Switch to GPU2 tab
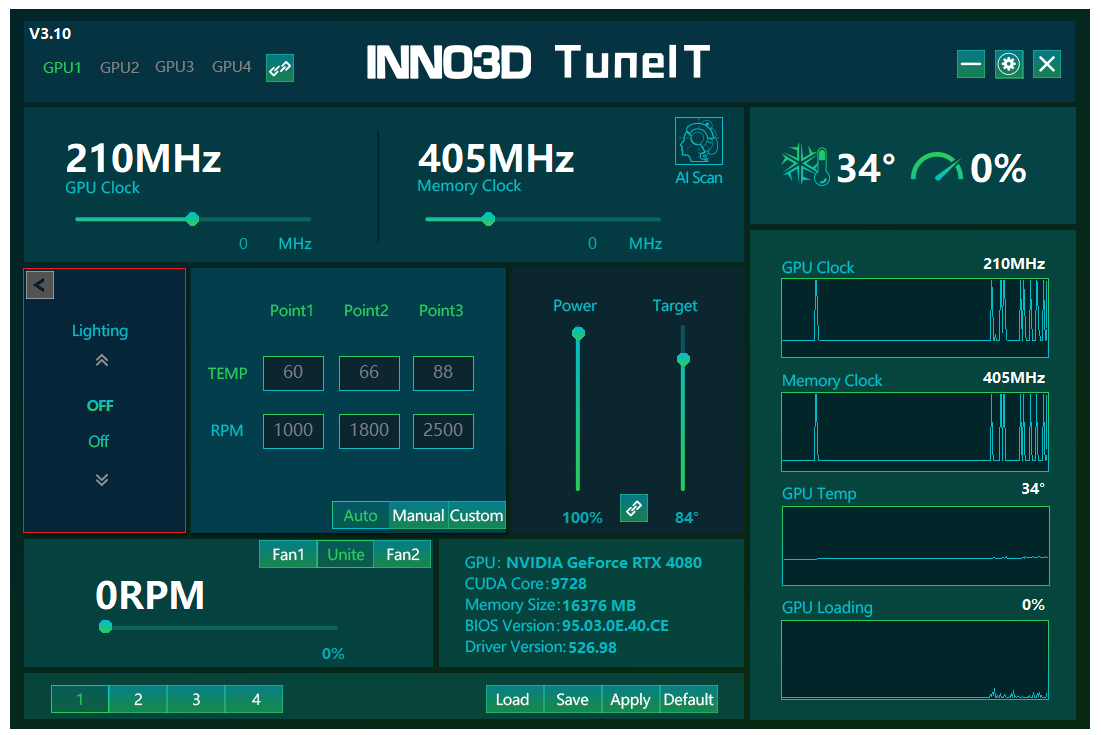The image size is (1101, 735). [119, 67]
